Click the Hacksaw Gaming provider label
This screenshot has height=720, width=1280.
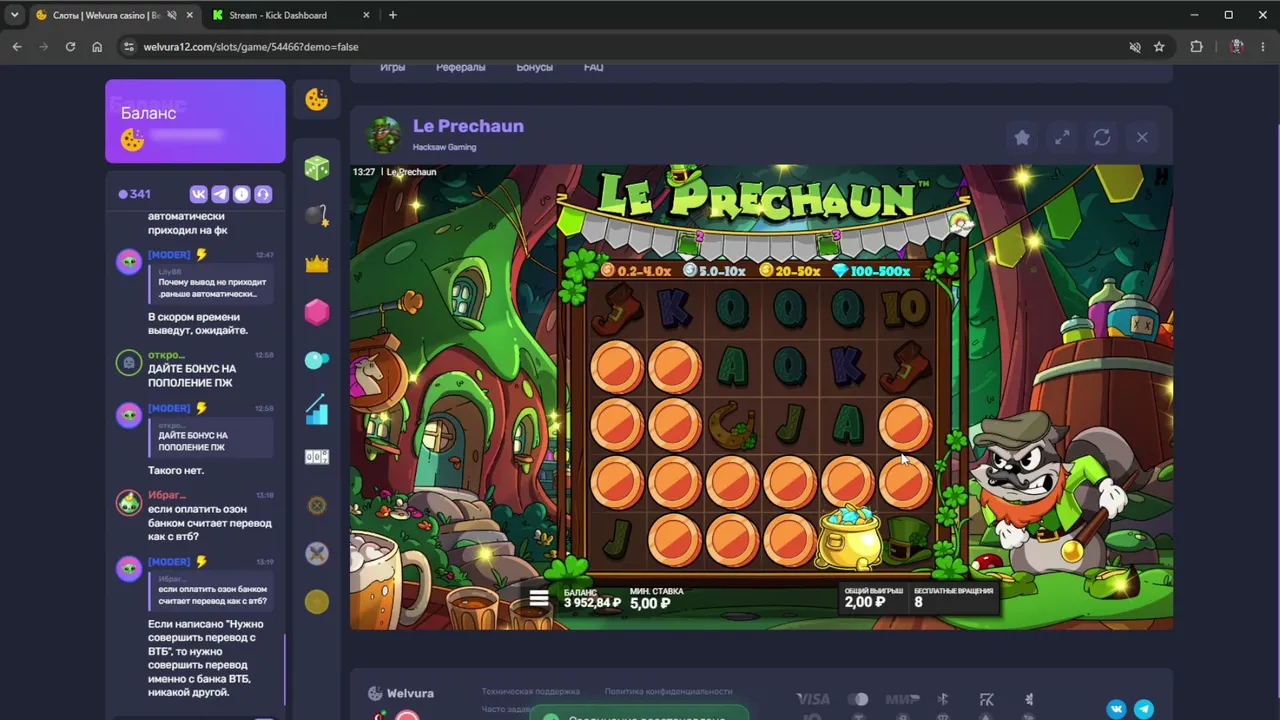444,147
